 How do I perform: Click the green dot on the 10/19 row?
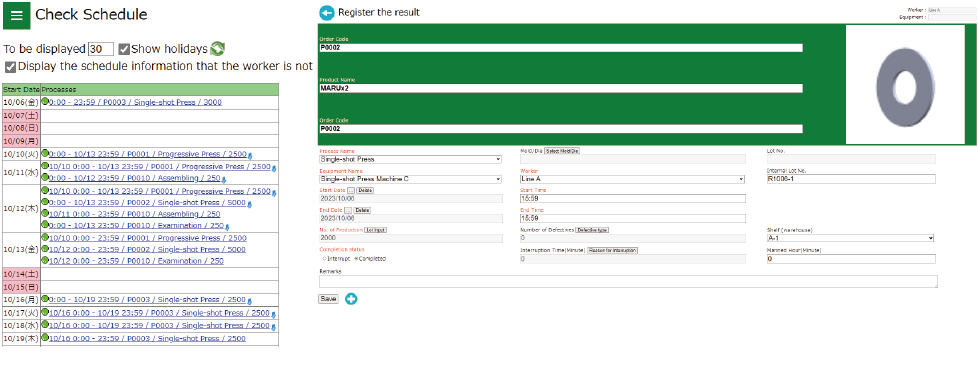coord(46,337)
